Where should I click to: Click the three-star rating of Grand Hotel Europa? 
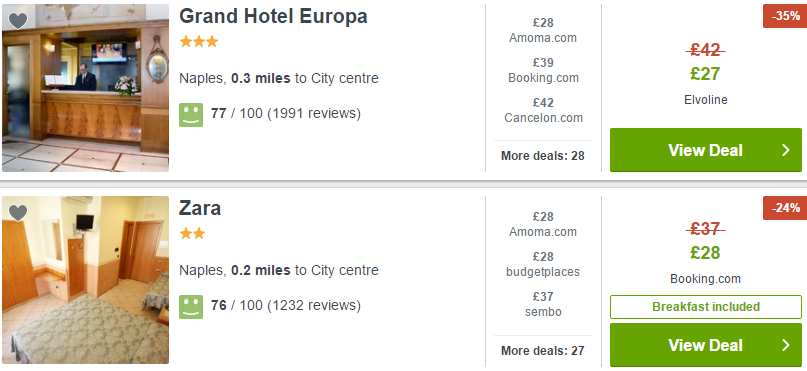click(199, 42)
